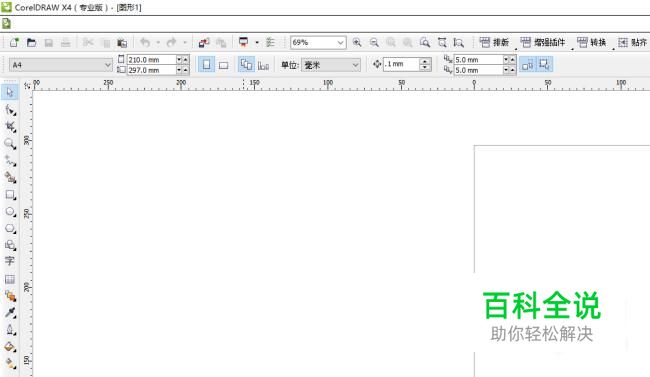Open a file with folder icon
650x377 pixels.
pyautogui.click(x=31, y=42)
